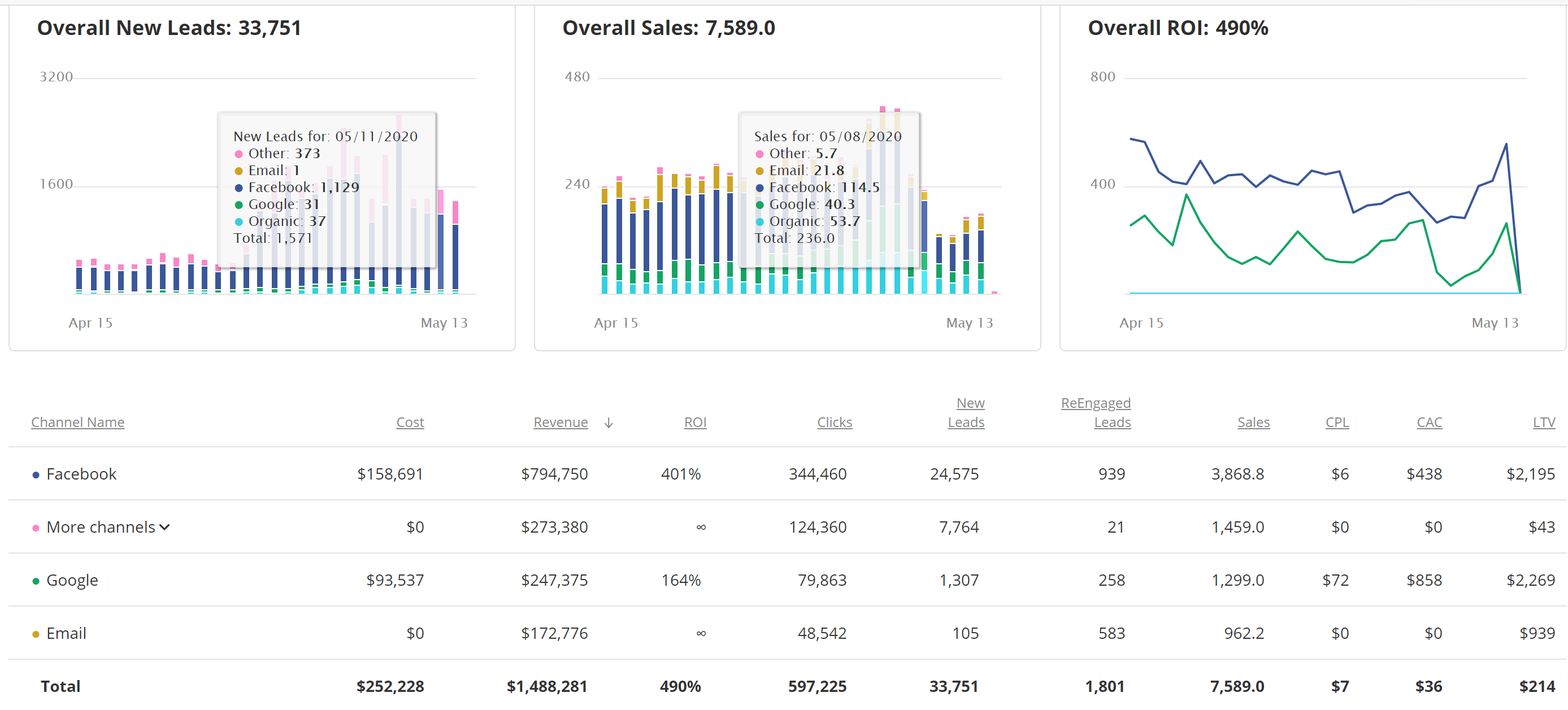
Task: Click the blue ROI line peak
Action: 1506,144
